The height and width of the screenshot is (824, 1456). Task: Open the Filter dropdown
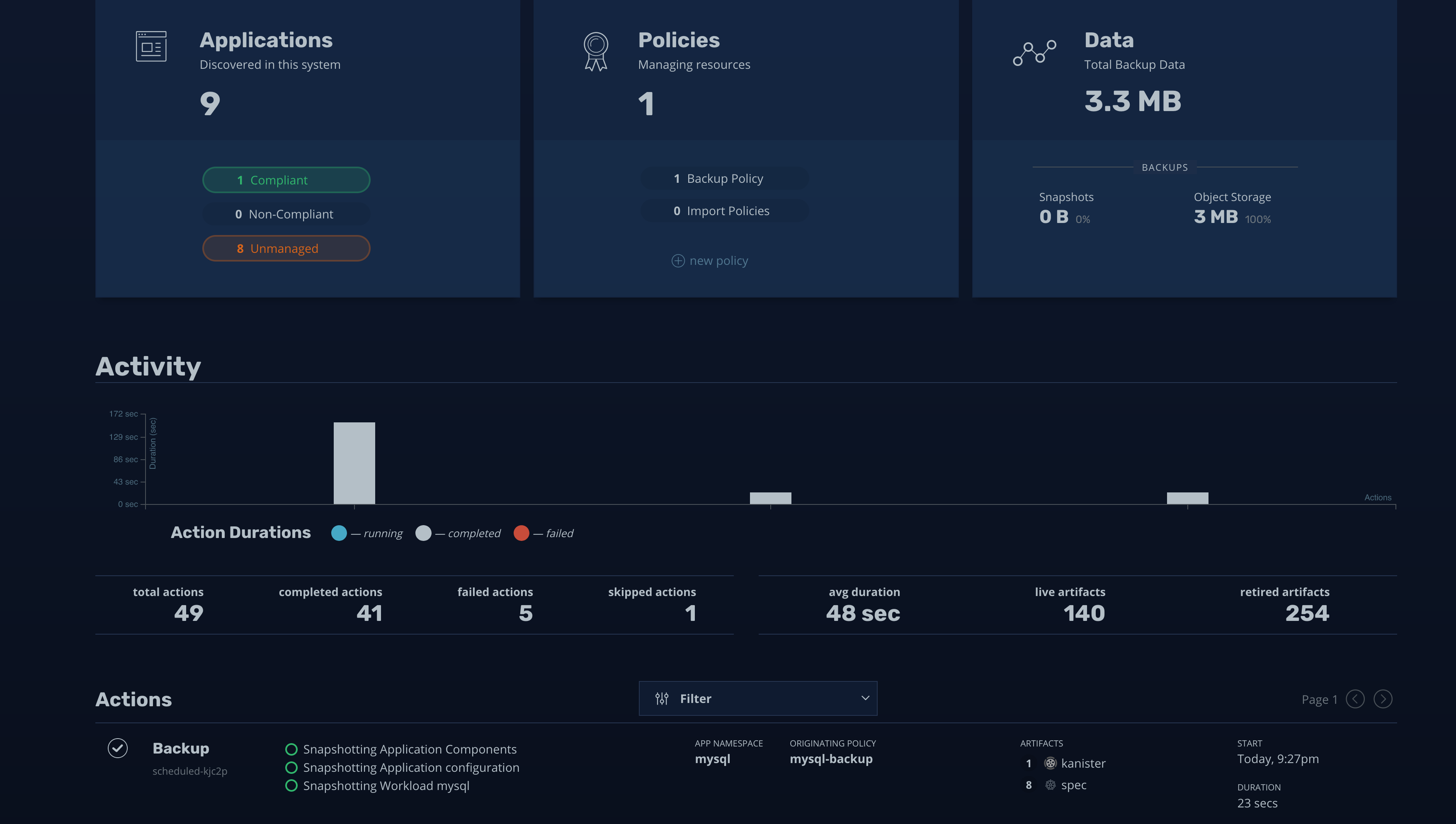pos(757,698)
